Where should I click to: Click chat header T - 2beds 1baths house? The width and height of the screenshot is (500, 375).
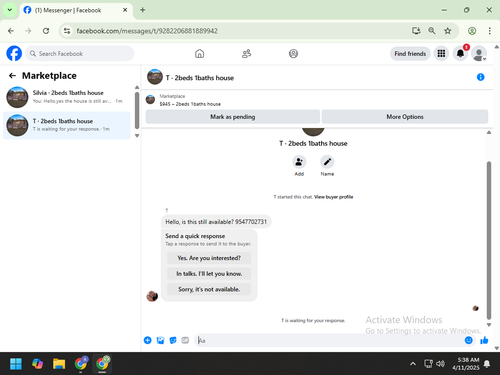200,78
